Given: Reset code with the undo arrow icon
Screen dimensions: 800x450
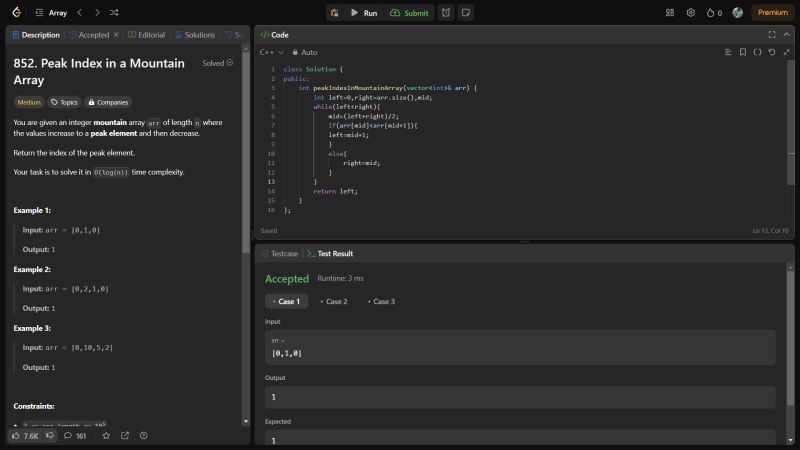Looking at the screenshot, I should 772,52.
